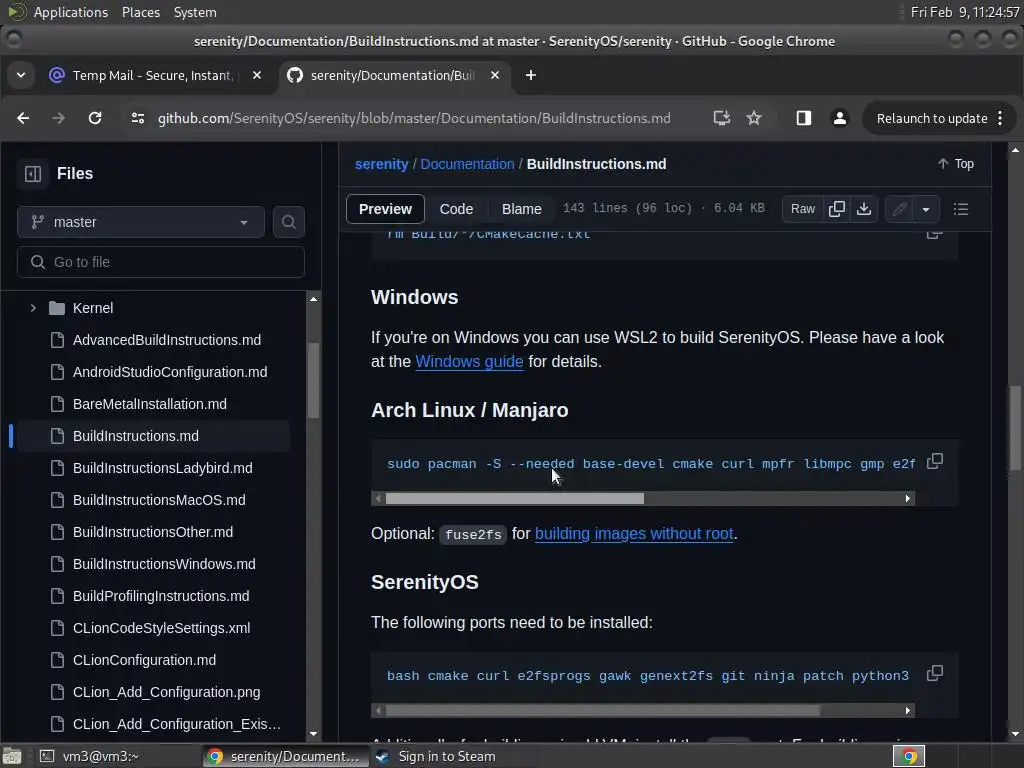This screenshot has width=1024, height=768.
Task: View site information icon in address bar
Action: [x=138, y=118]
